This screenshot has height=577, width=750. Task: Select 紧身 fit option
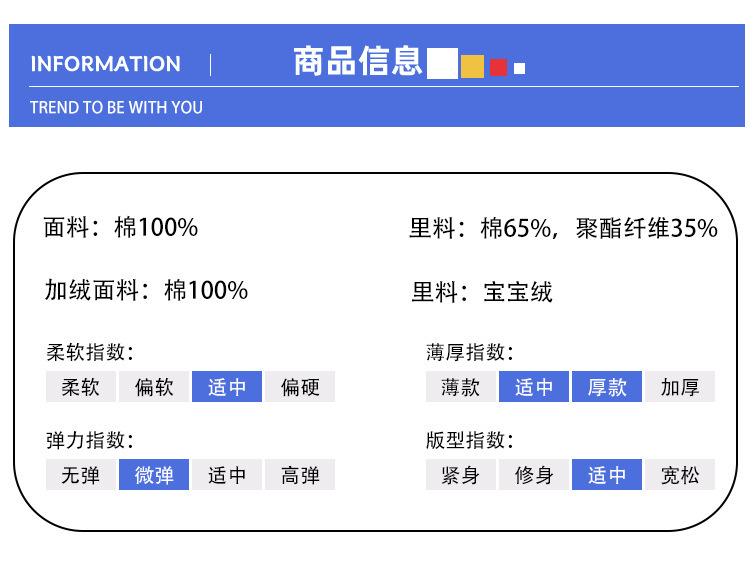461,475
